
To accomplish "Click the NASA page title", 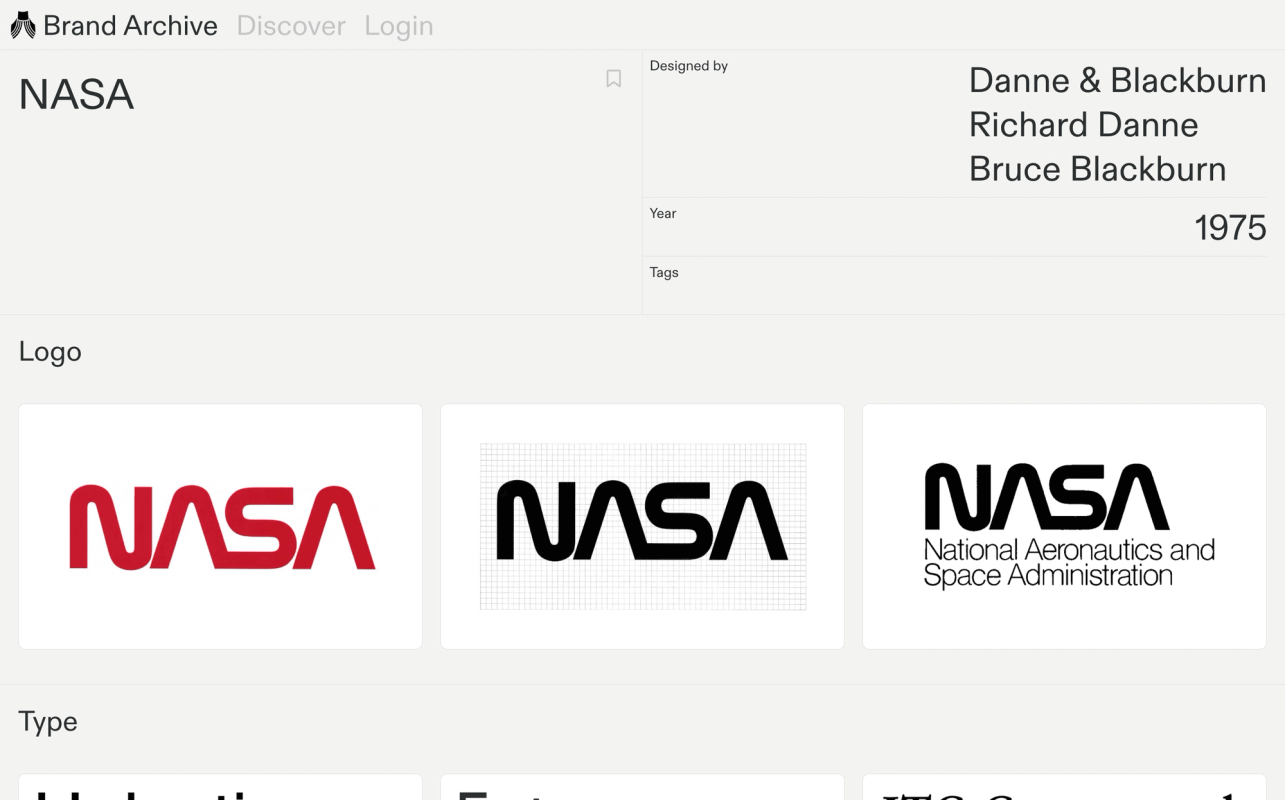I will click(x=76, y=95).
